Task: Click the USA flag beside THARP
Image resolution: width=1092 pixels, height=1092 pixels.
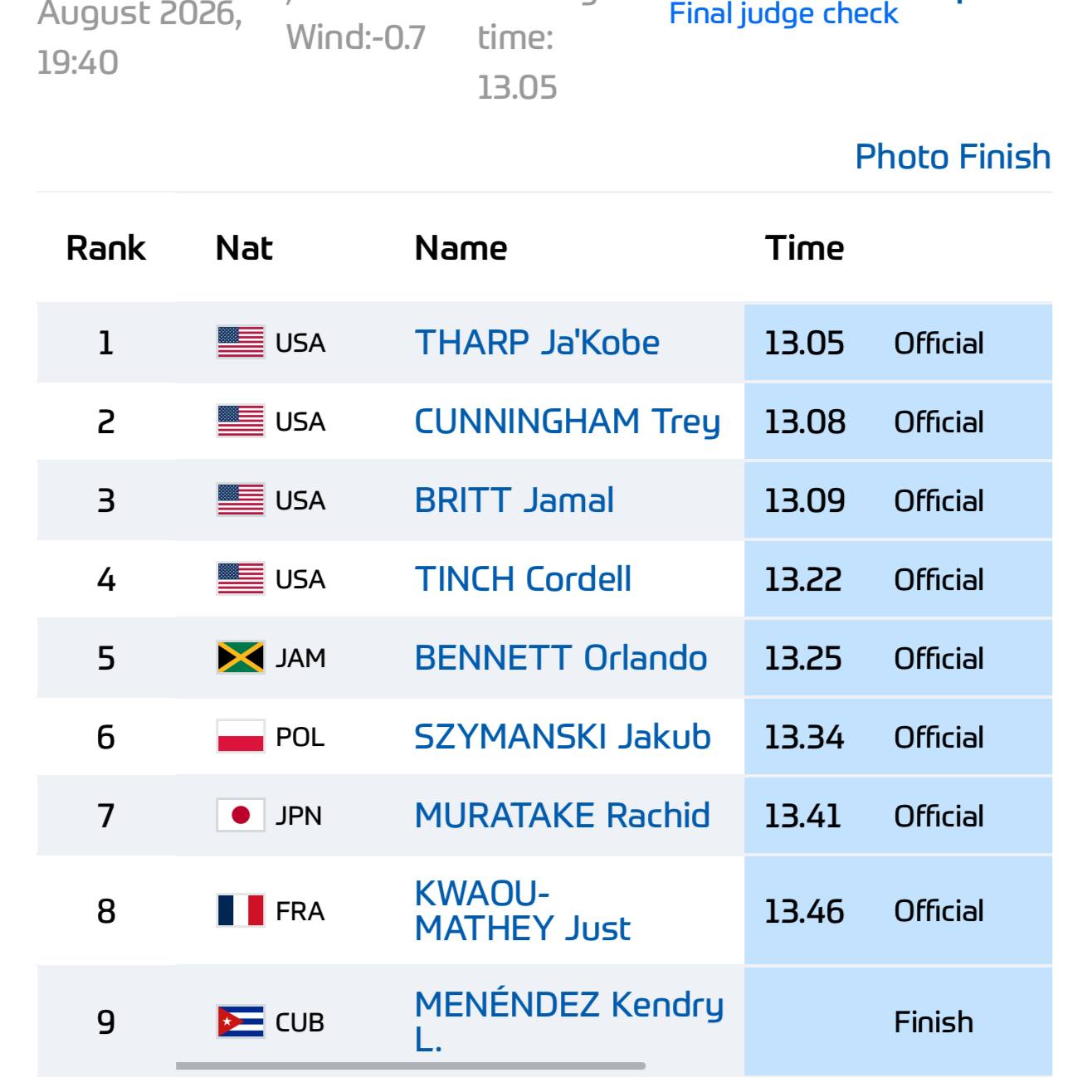Action: [241, 342]
